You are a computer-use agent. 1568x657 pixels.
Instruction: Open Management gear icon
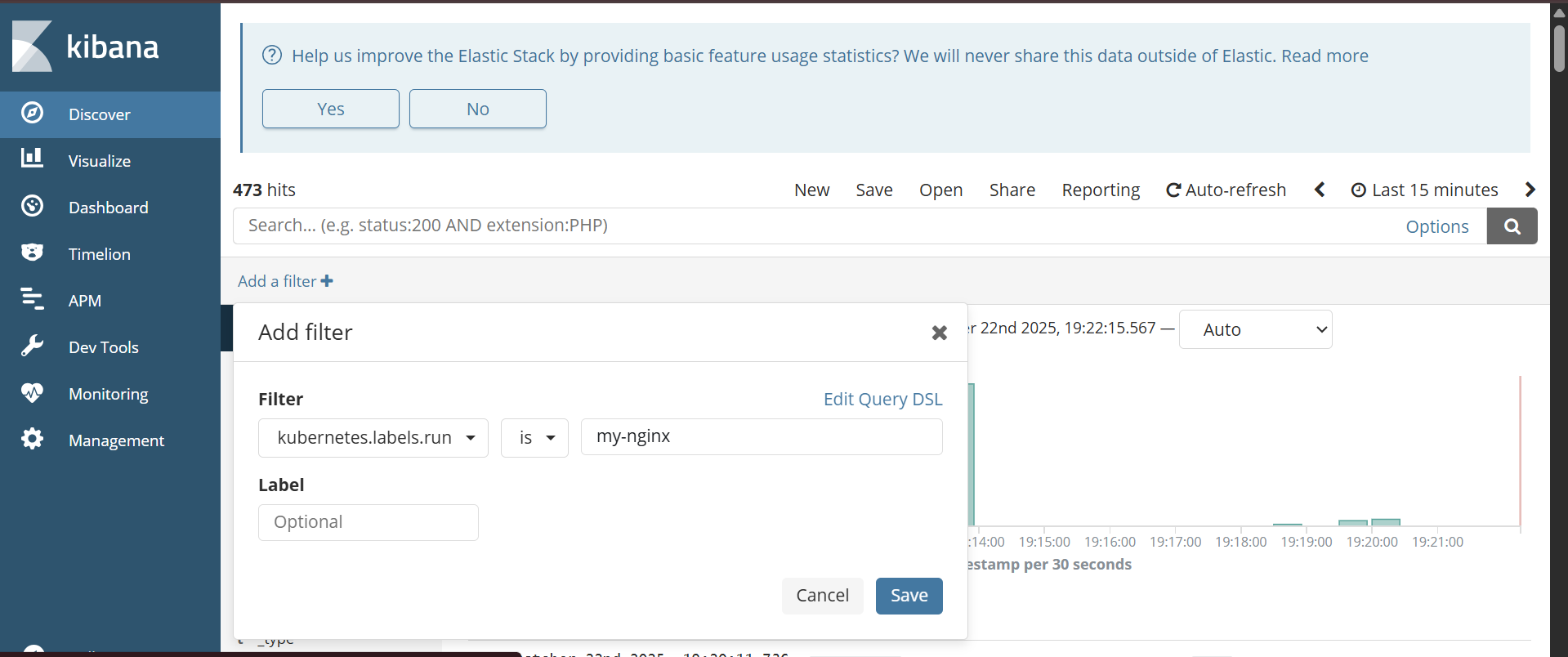tap(32, 439)
